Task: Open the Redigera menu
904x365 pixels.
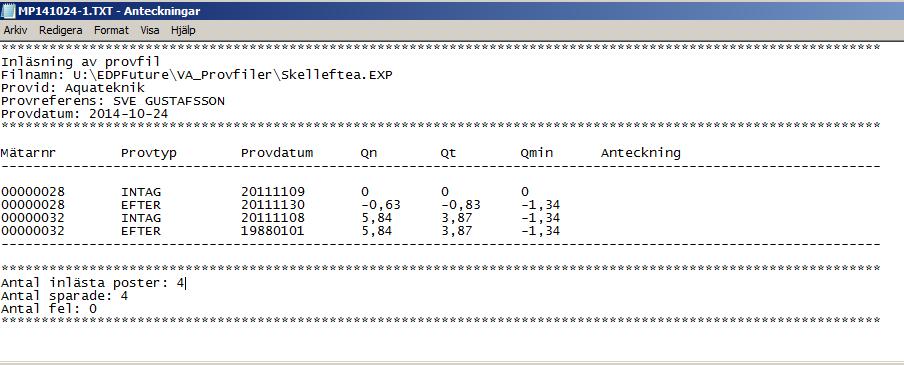Action: click(61, 30)
